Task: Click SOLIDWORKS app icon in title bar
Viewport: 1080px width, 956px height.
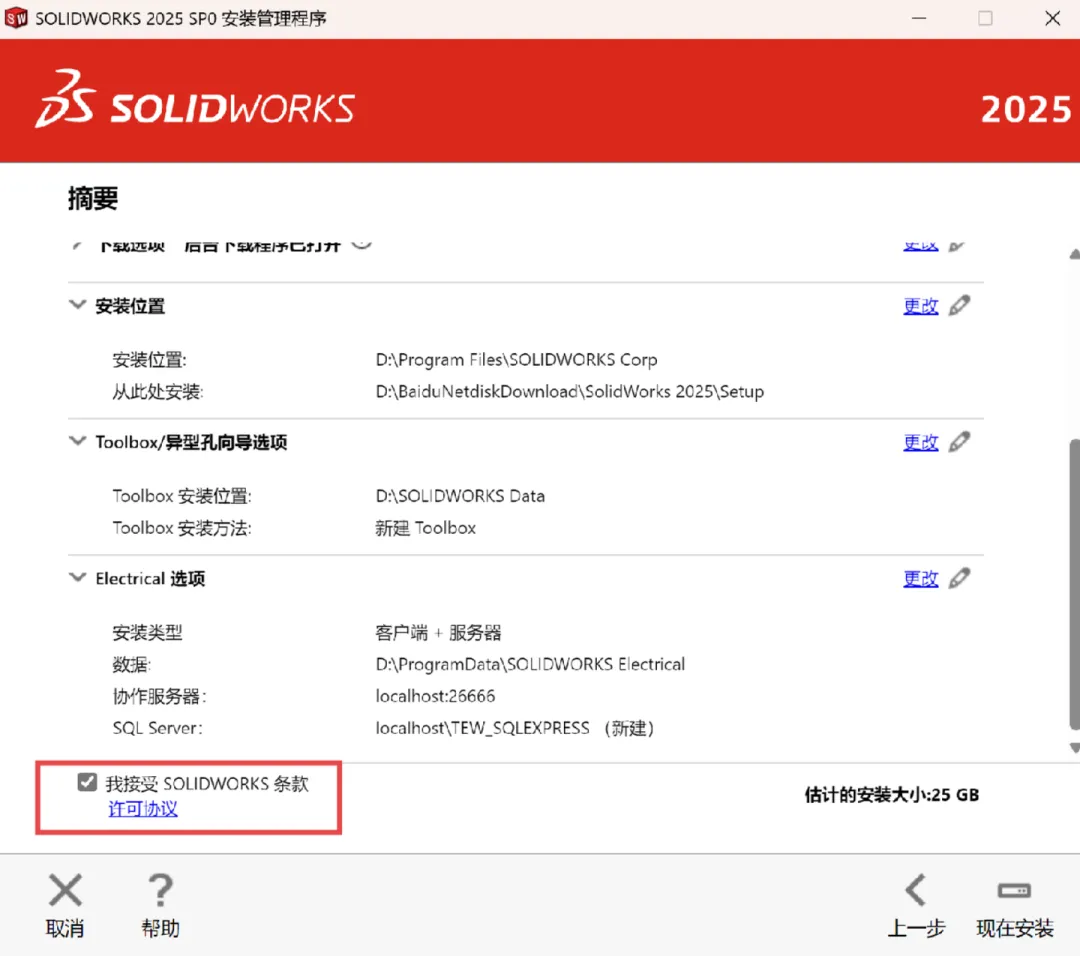Action: click(16, 18)
